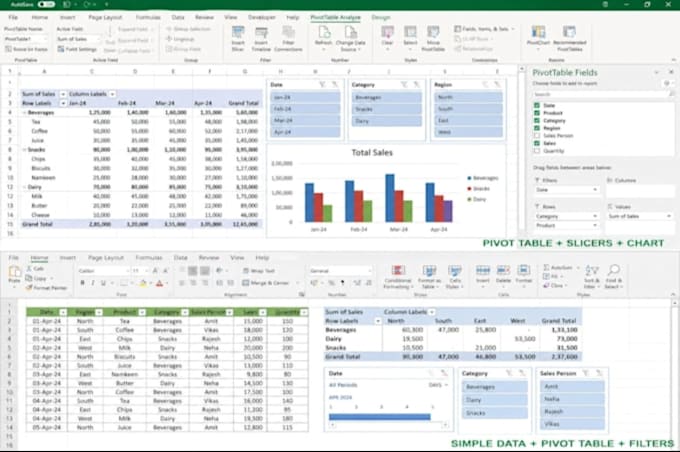This screenshot has width=680, height=452.
Task: Click Insert Timeline in the top ribbon
Action: point(261,38)
